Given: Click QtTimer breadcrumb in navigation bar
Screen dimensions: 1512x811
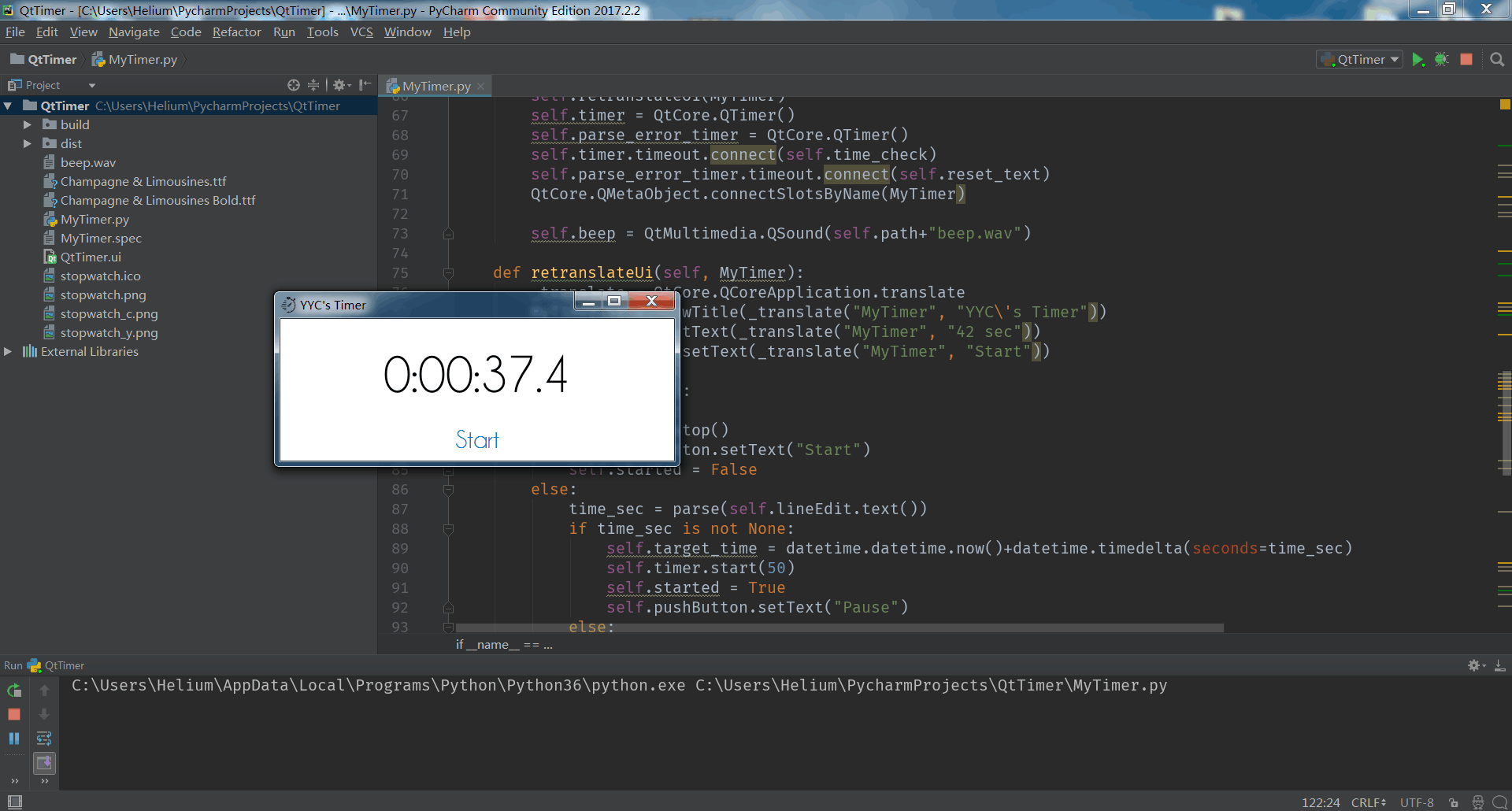Looking at the screenshot, I should 43,60.
